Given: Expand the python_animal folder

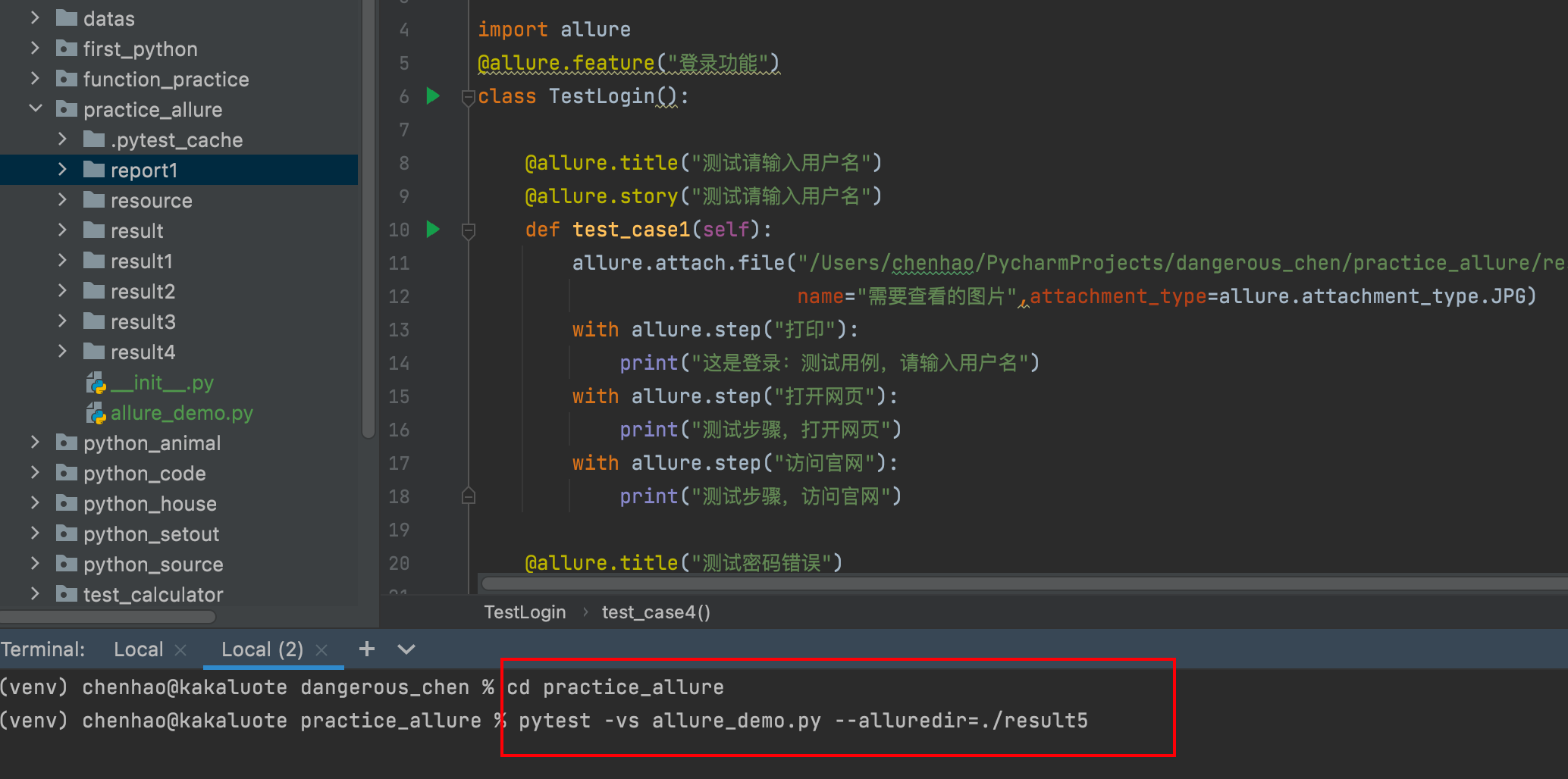Looking at the screenshot, I should point(35,443).
